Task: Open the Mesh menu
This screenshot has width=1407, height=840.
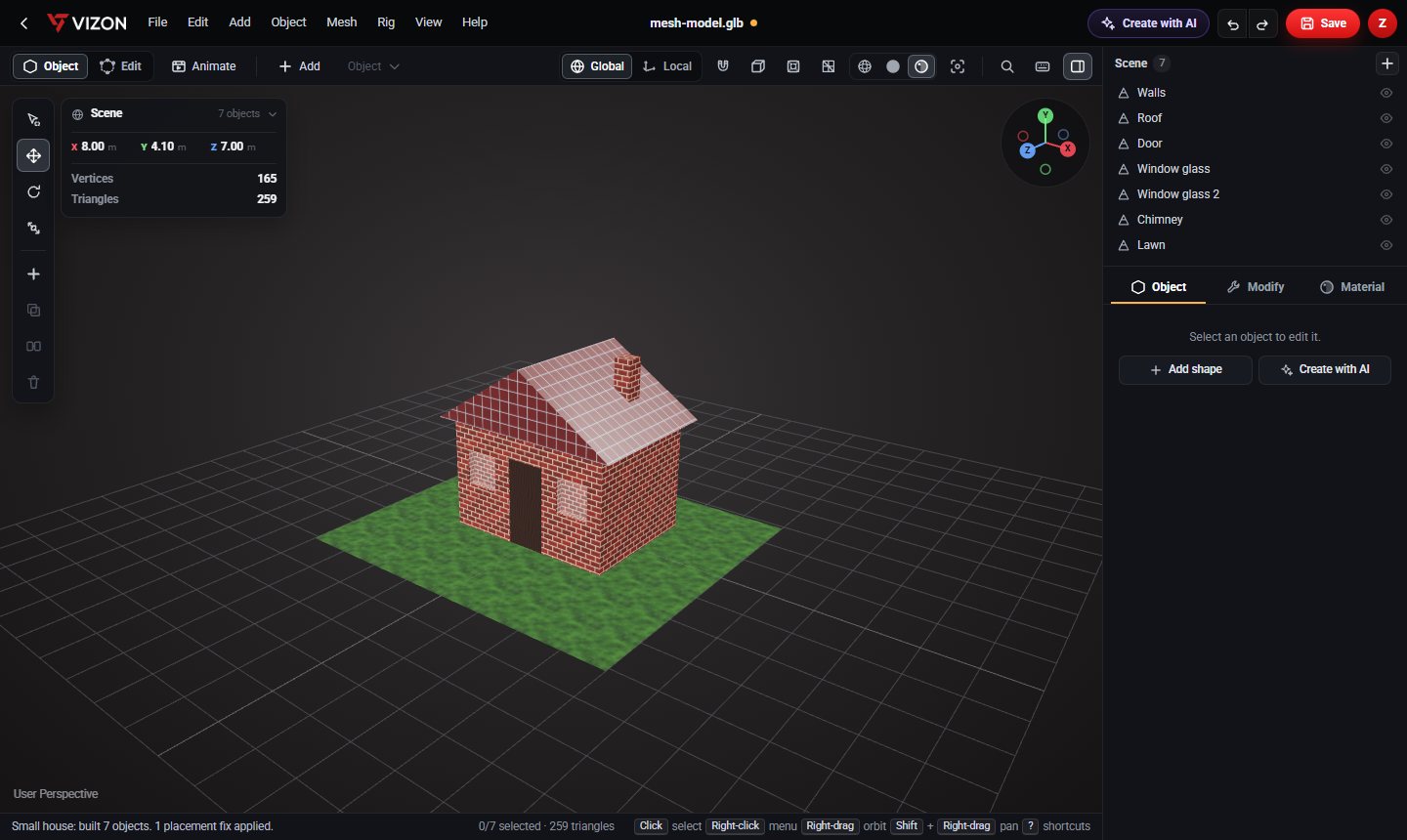Action: click(342, 22)
